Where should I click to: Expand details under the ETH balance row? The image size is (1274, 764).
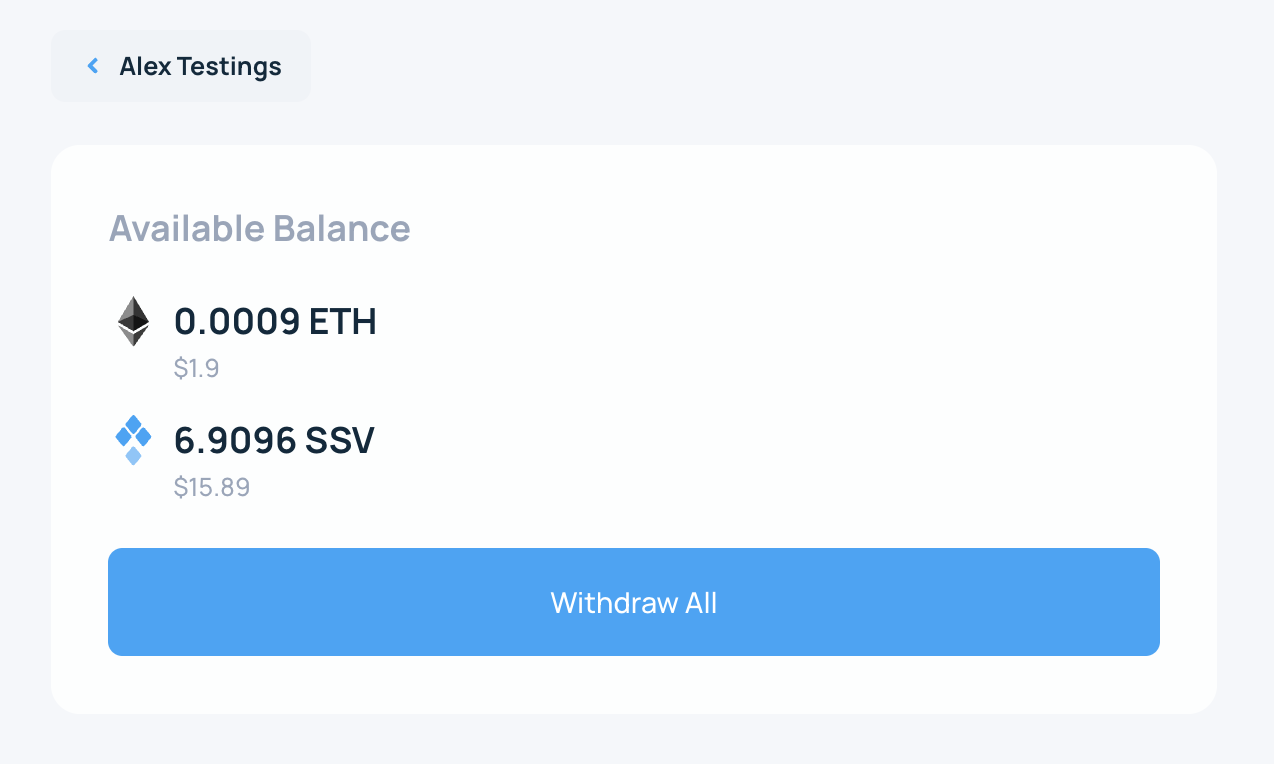[x=197, y=368]
